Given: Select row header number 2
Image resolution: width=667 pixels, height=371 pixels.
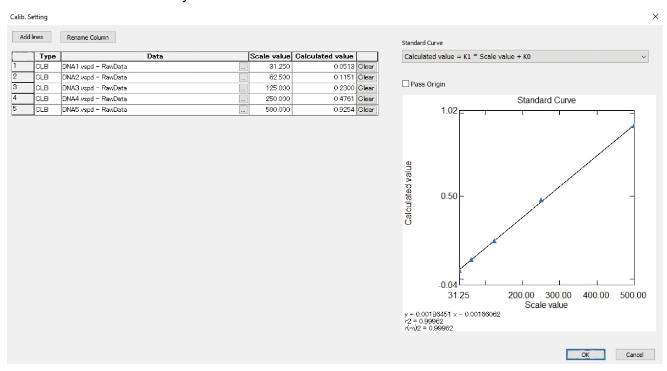Looking at the screenshot, I should (23, 77).
